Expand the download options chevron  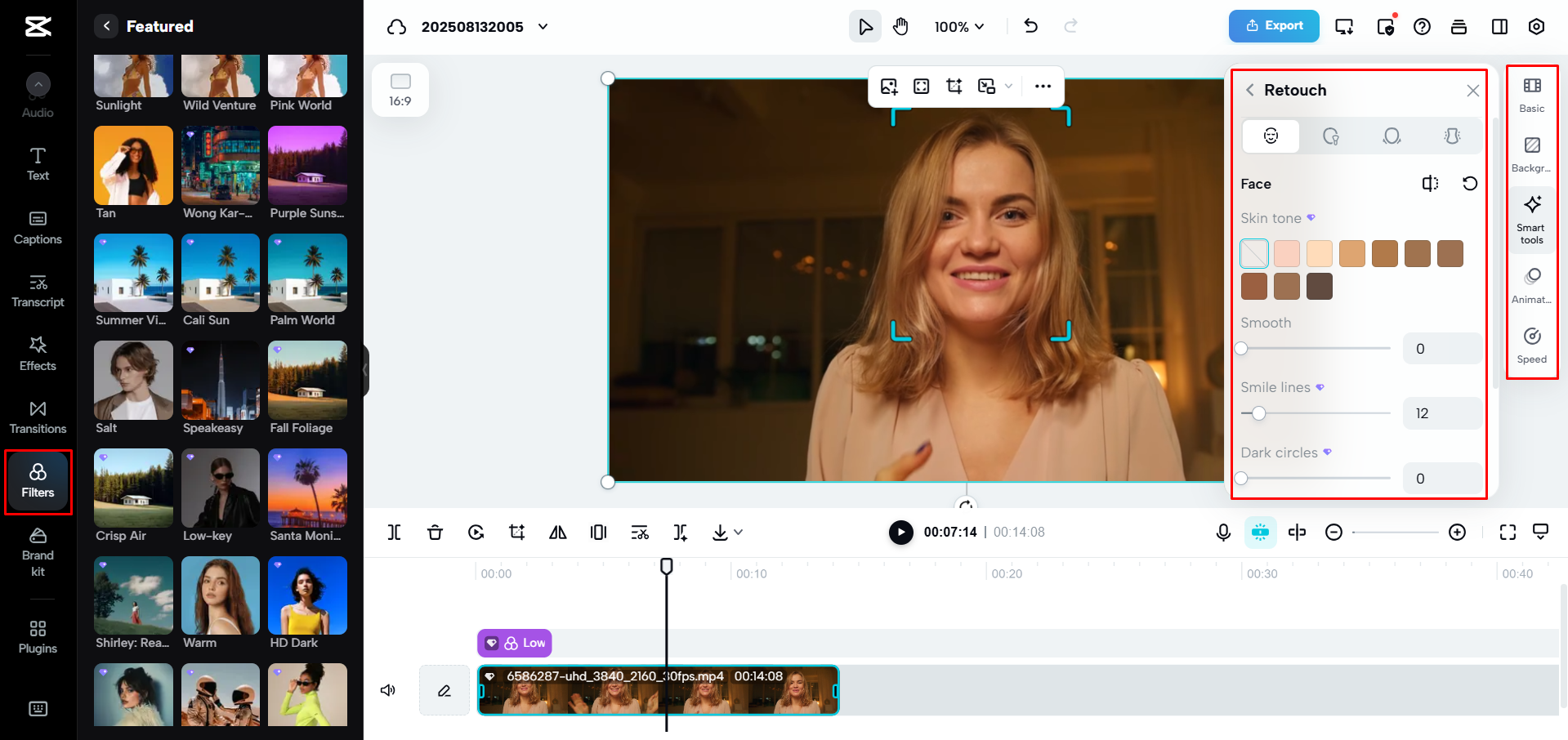[x=738, y=532]
